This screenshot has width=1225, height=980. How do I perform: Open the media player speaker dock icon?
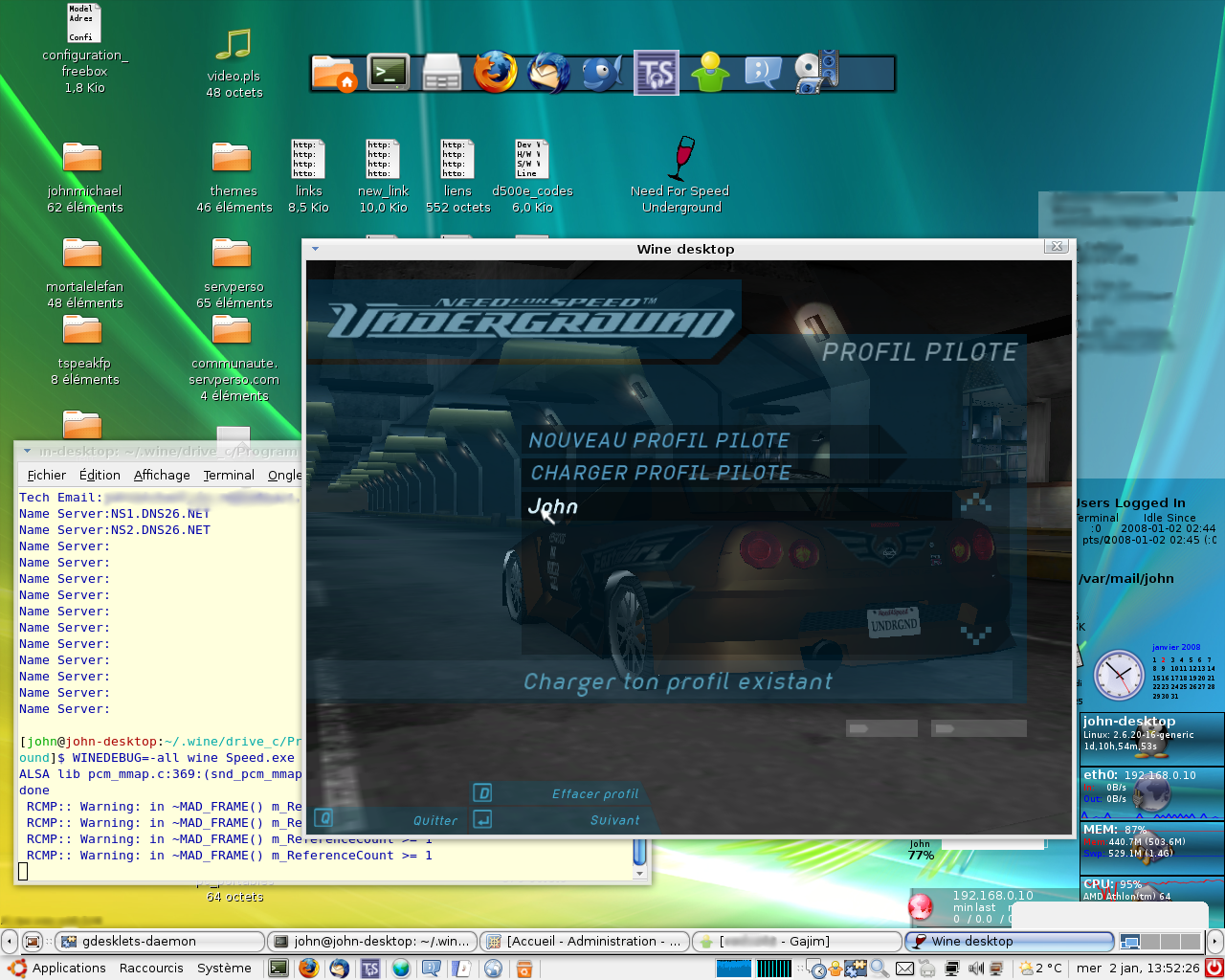pyautogui.click(x=816, y=72)
